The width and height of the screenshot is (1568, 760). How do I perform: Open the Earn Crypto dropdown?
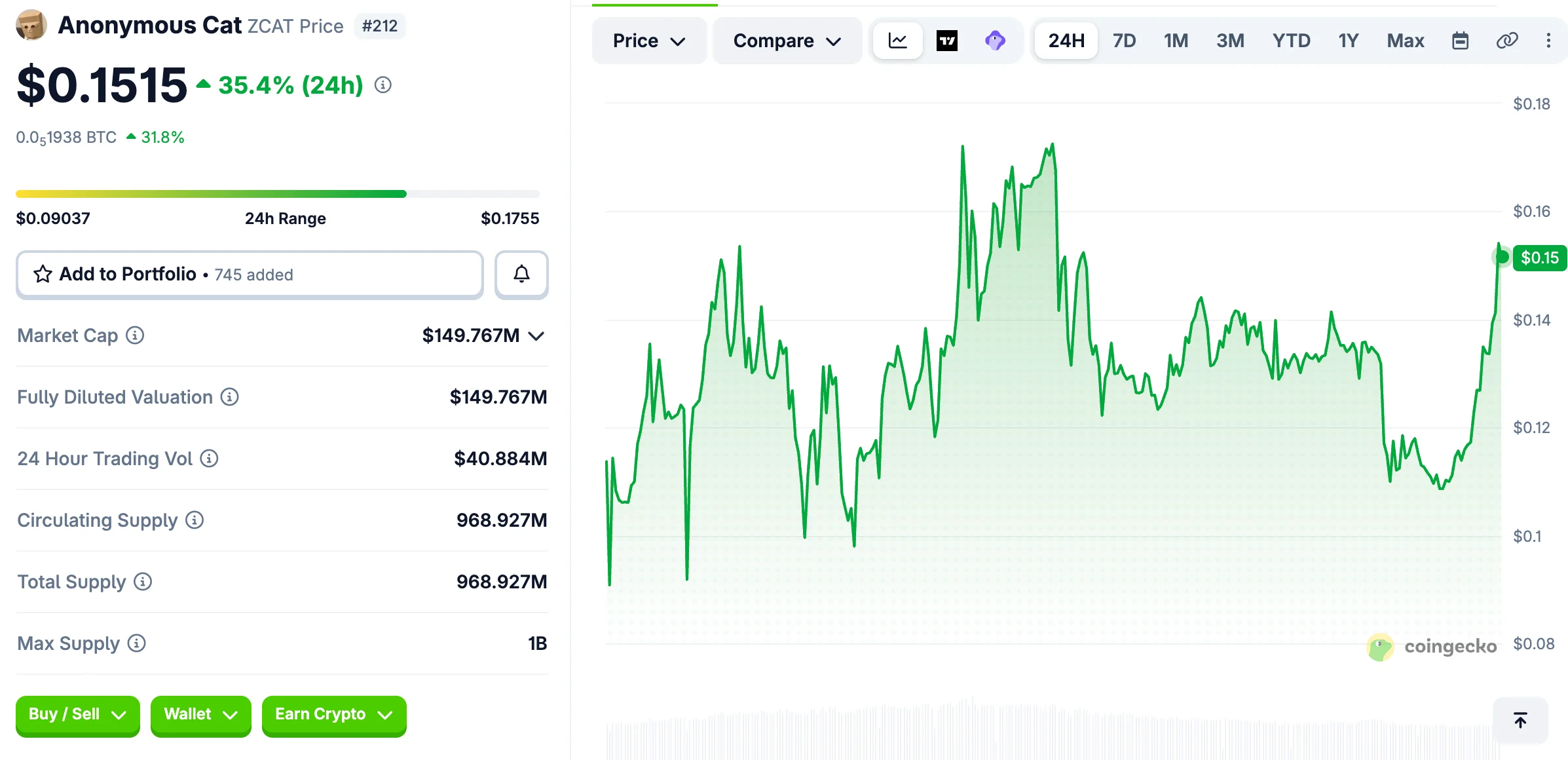(334, 715)
